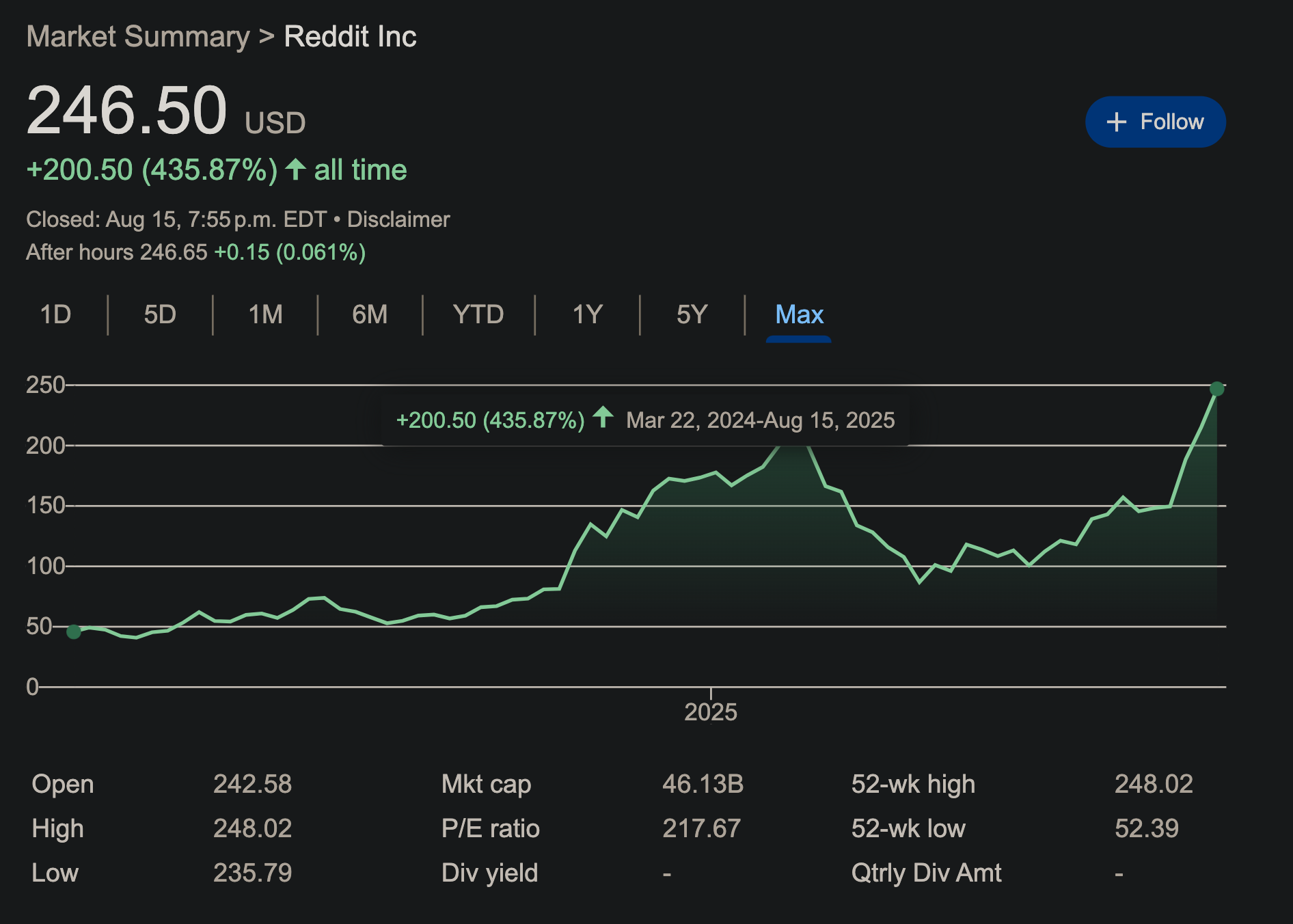The height and width of the screenshot is (924, 1293).
Task: Select the 5D chart range
Action: point(160,314)
